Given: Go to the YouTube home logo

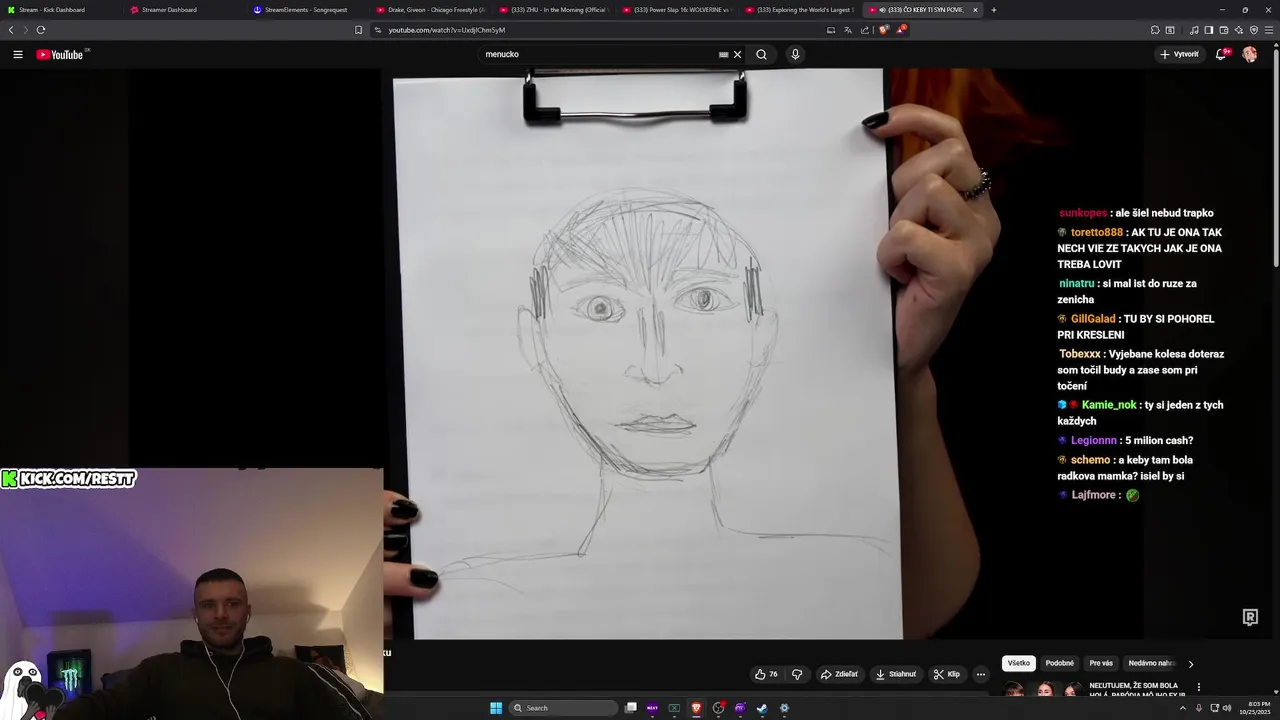Looking at the screenshot, I should point(62,54).
